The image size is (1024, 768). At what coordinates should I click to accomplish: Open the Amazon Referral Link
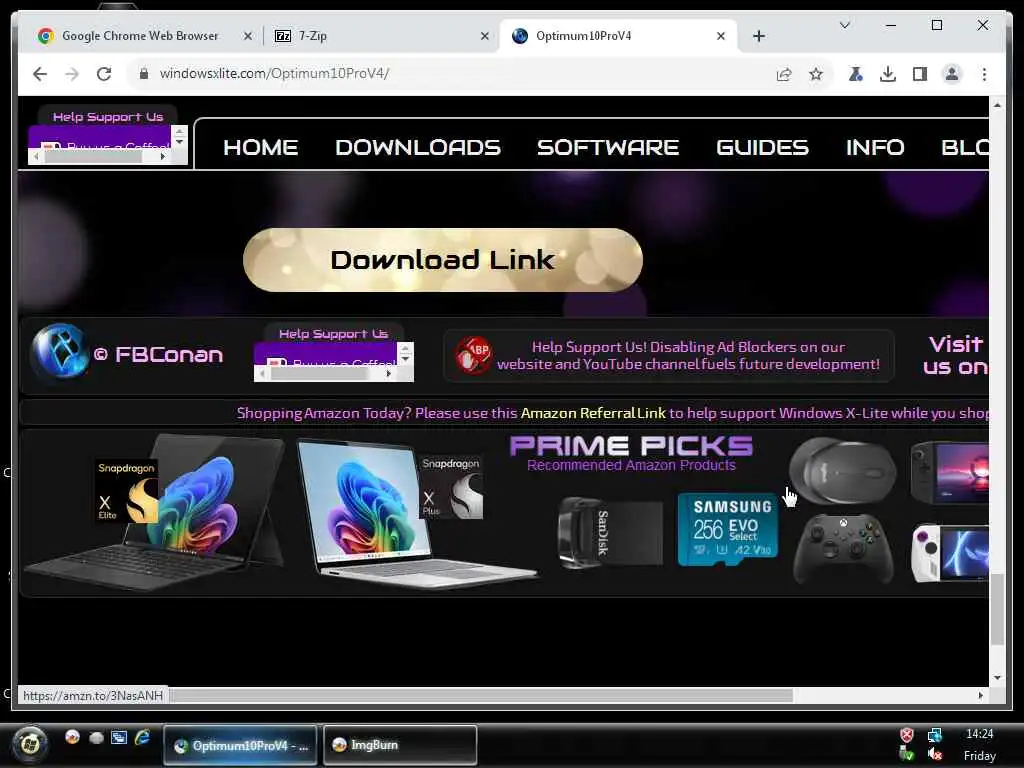click(x=593, y=413)
